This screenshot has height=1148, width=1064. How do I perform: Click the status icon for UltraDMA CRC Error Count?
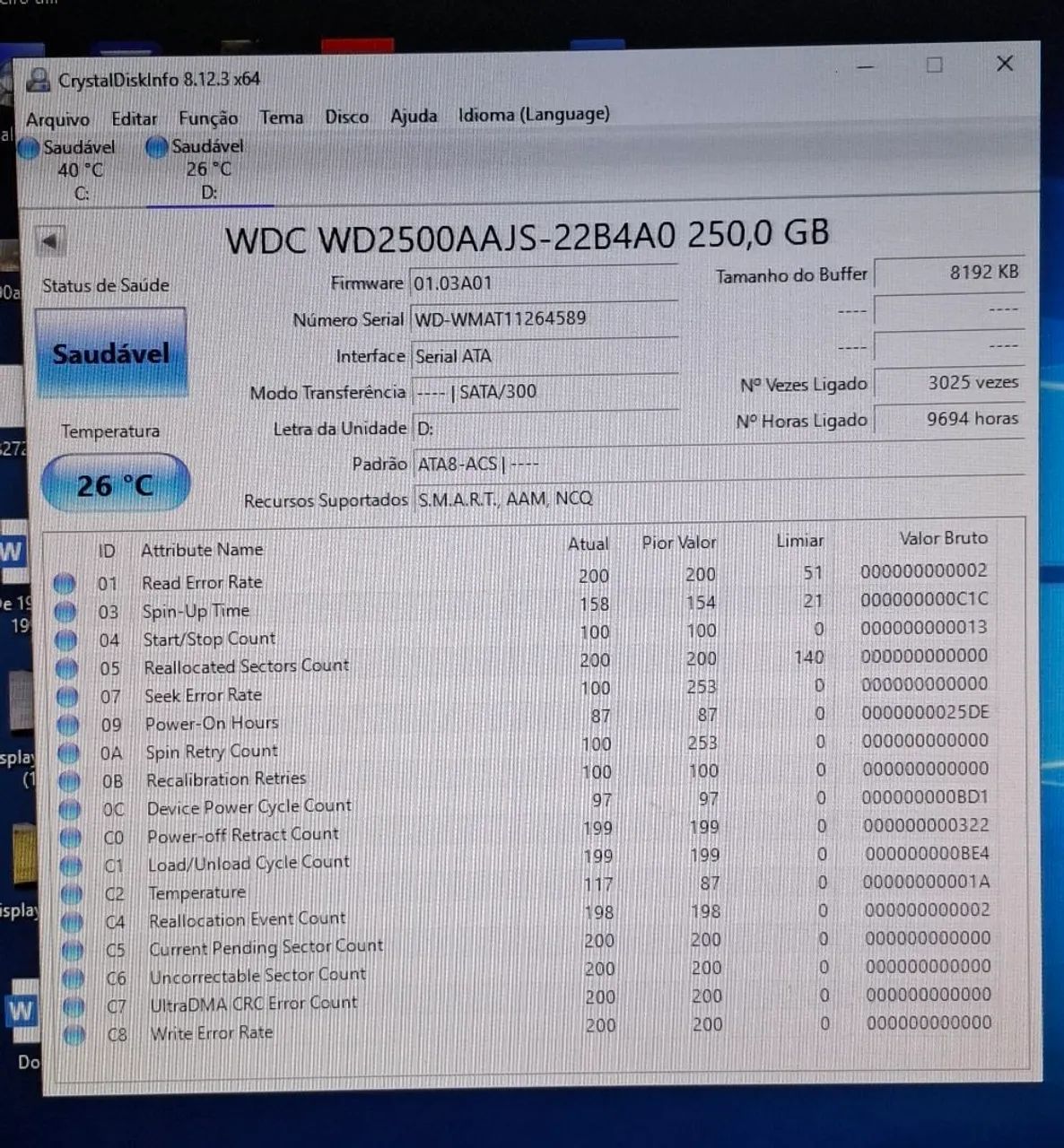coord(74,1007)
